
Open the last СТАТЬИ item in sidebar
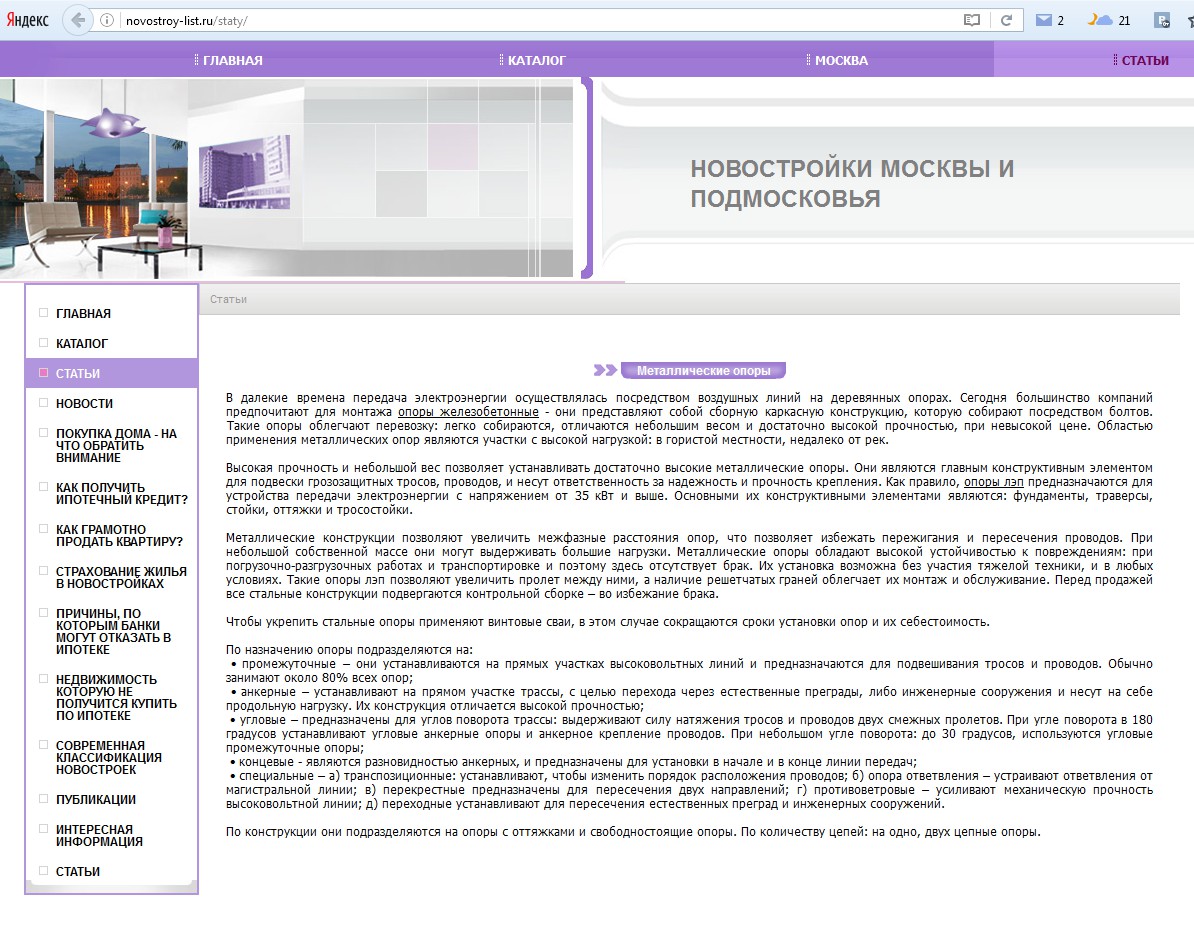pyautogui.click(x=78, y=871)
